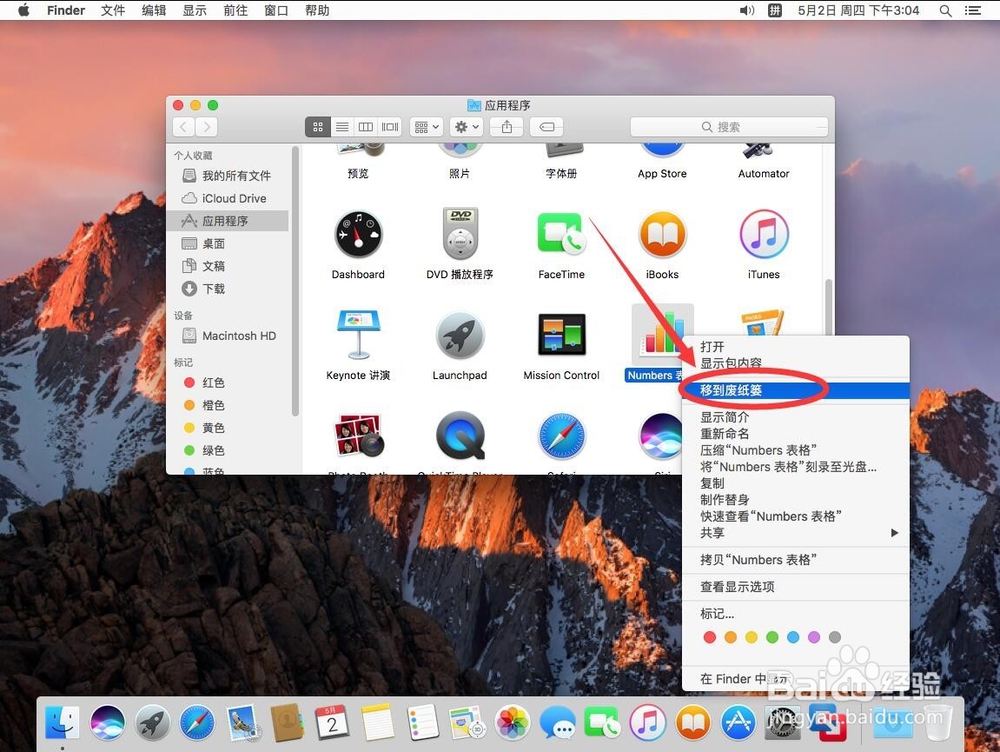This screenshot has height=752, width=1000.
Task: Click inside the 搜索 search field
Action: [728, 127]
